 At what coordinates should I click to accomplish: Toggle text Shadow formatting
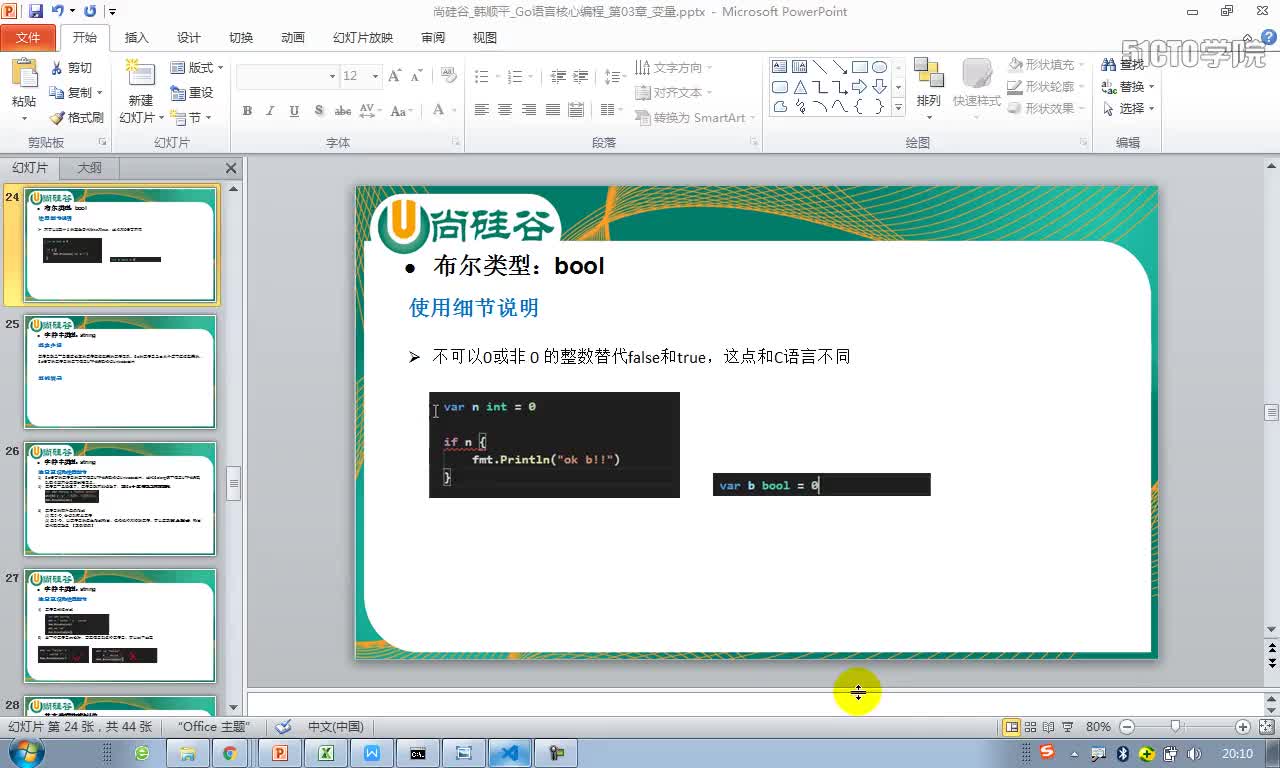(319, 111)
